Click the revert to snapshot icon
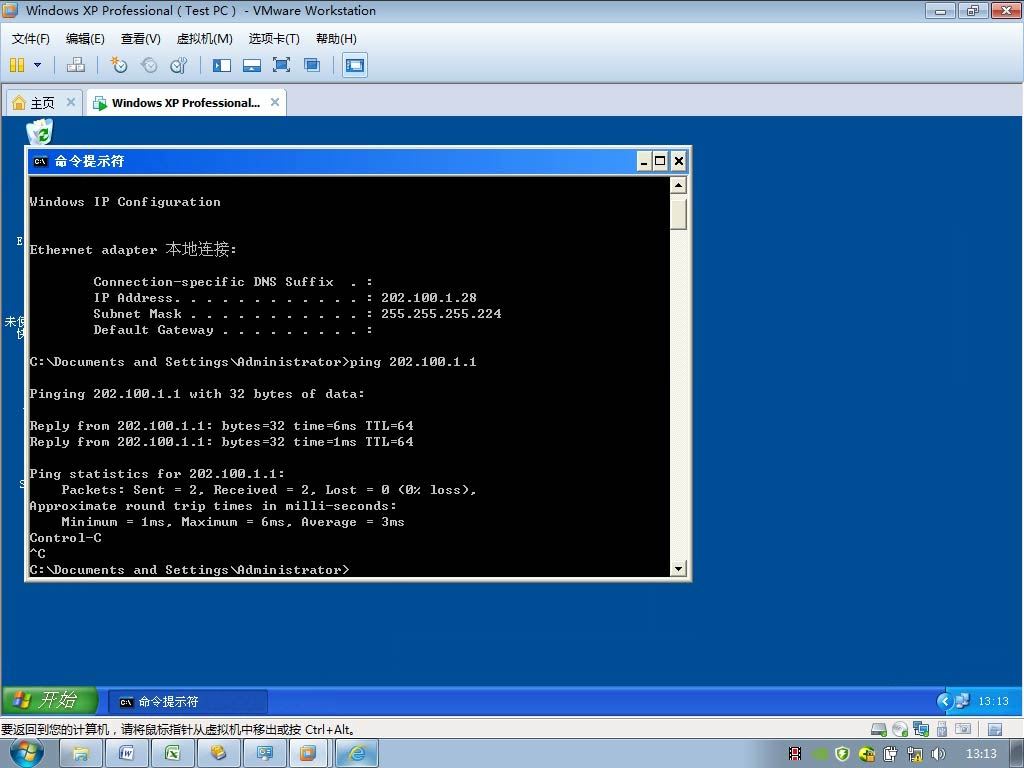 [149, 65]
